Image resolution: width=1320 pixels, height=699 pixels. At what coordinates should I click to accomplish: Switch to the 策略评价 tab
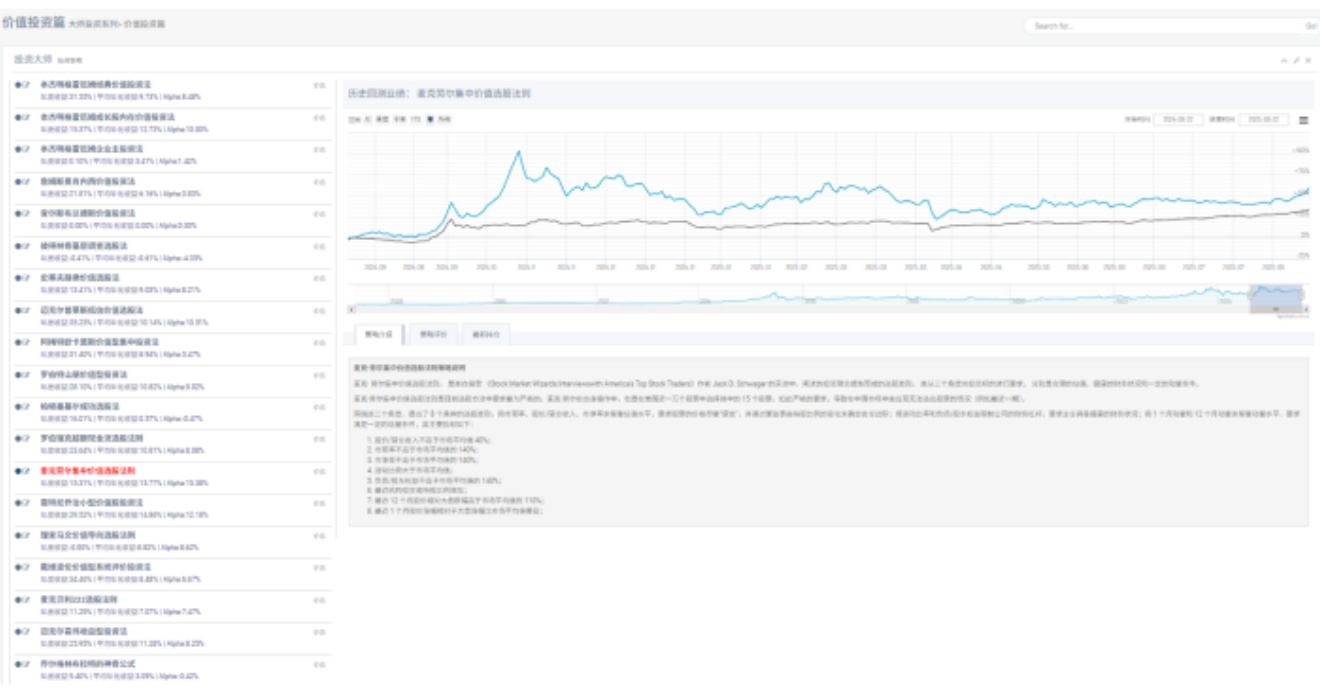433,335
